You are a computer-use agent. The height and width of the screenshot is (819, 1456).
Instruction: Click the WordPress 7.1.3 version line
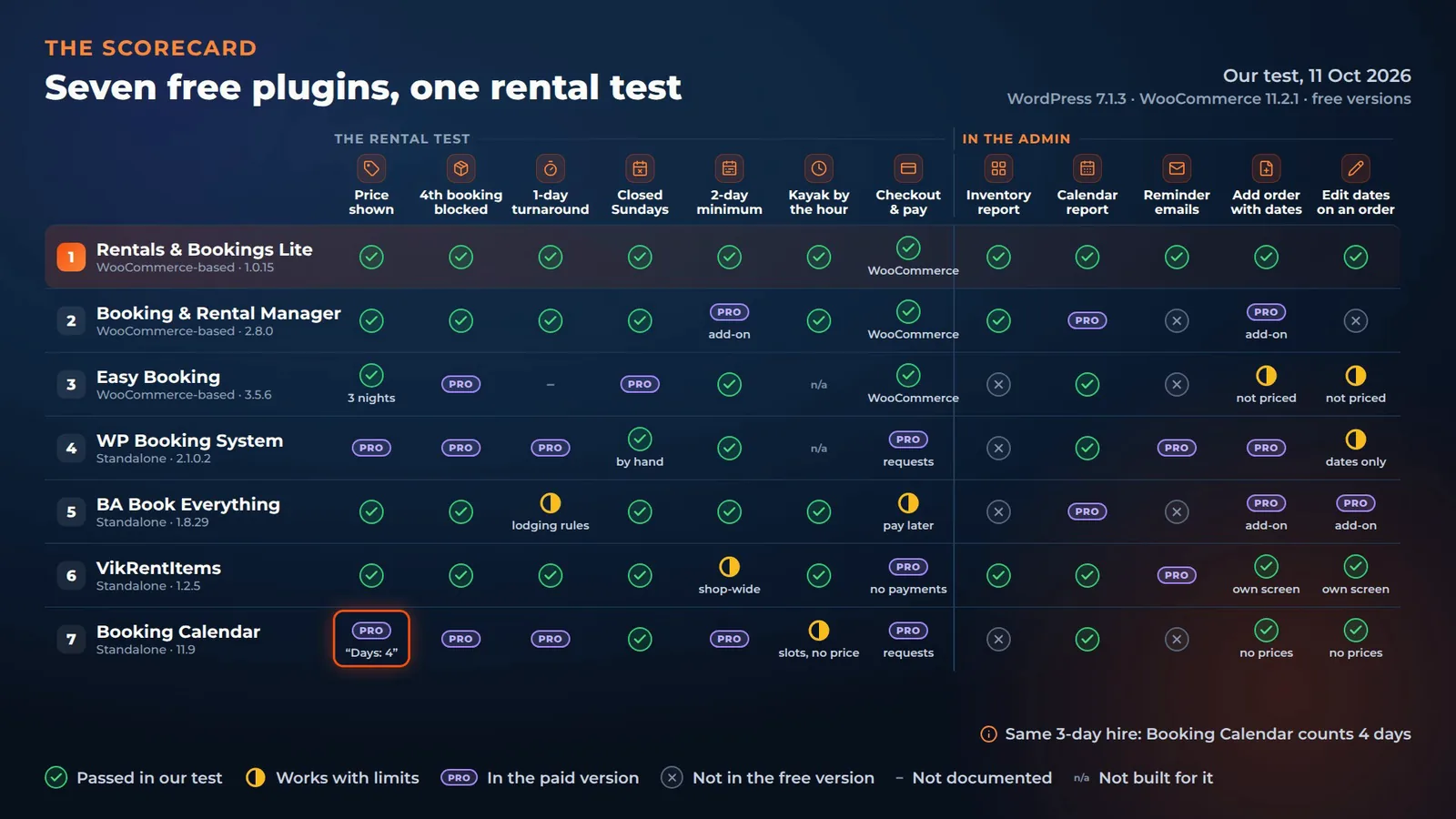click(1209, 98)
